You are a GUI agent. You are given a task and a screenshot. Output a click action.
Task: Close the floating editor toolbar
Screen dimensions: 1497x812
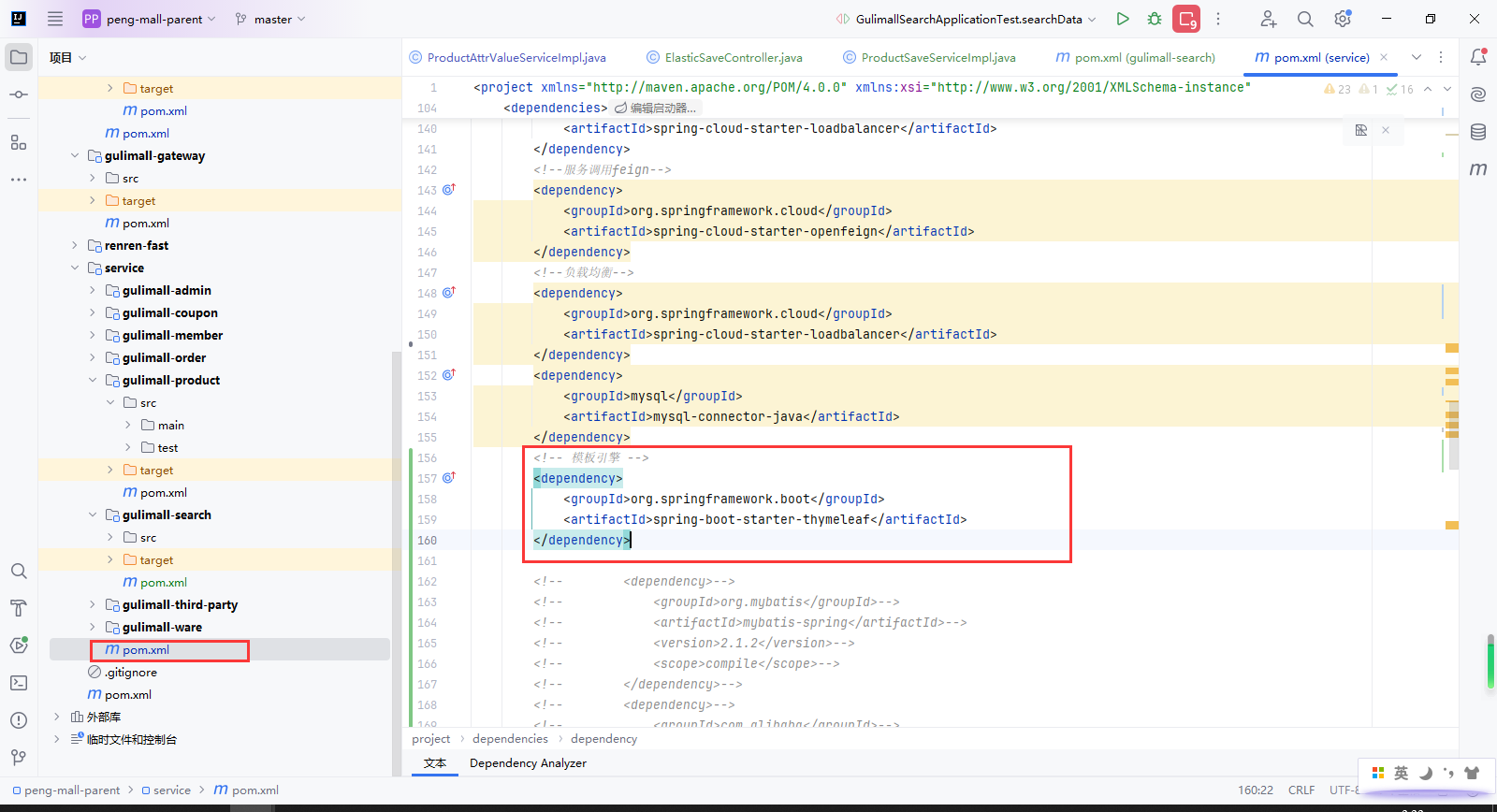1386,130
